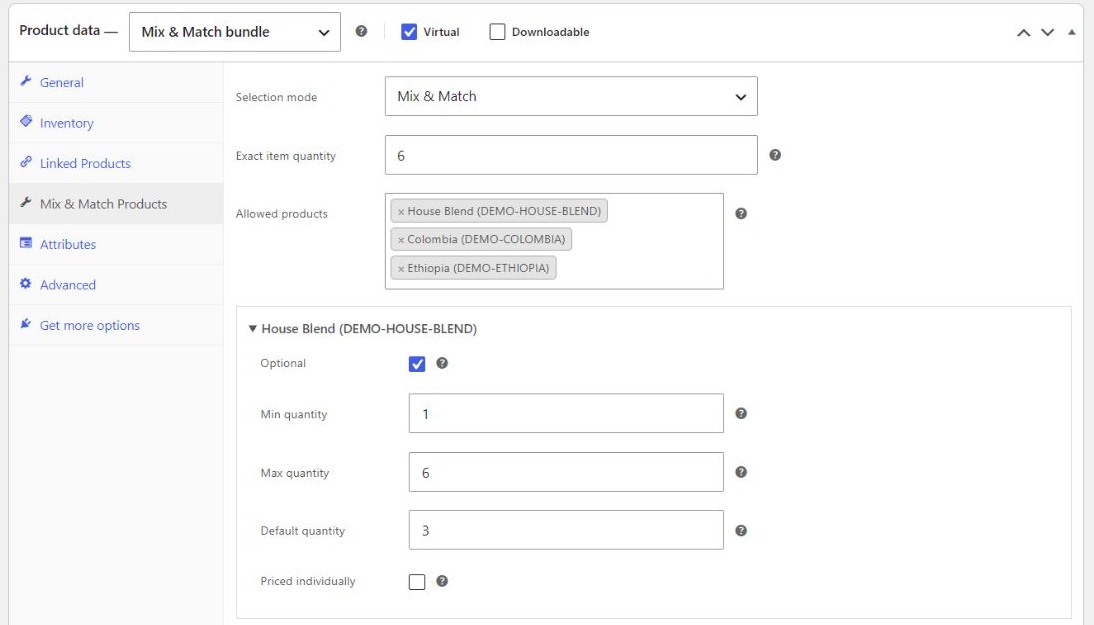Screen dimensions: 1094x625
Task: Remove Colombia from allowed products
Action: point(401,239)
